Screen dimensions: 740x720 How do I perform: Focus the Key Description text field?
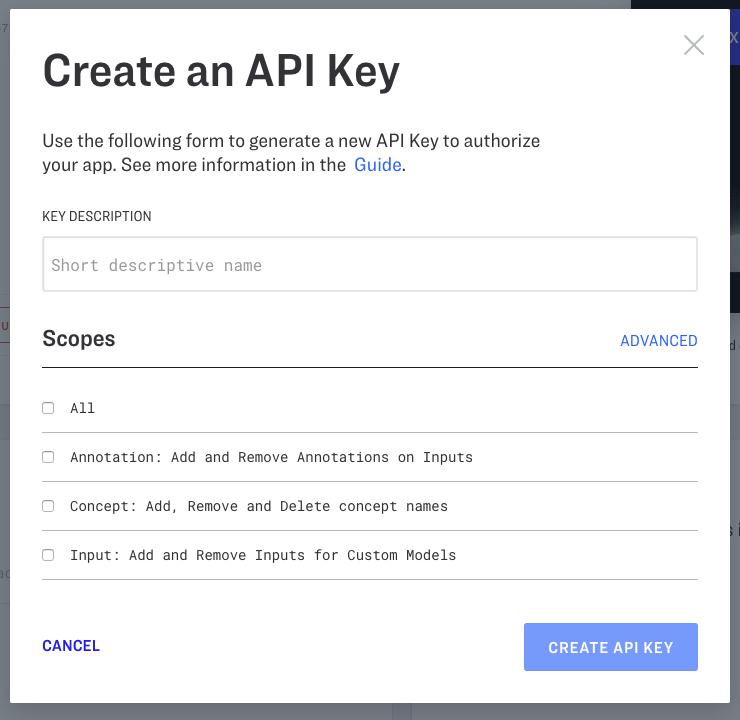pos(369,265)
